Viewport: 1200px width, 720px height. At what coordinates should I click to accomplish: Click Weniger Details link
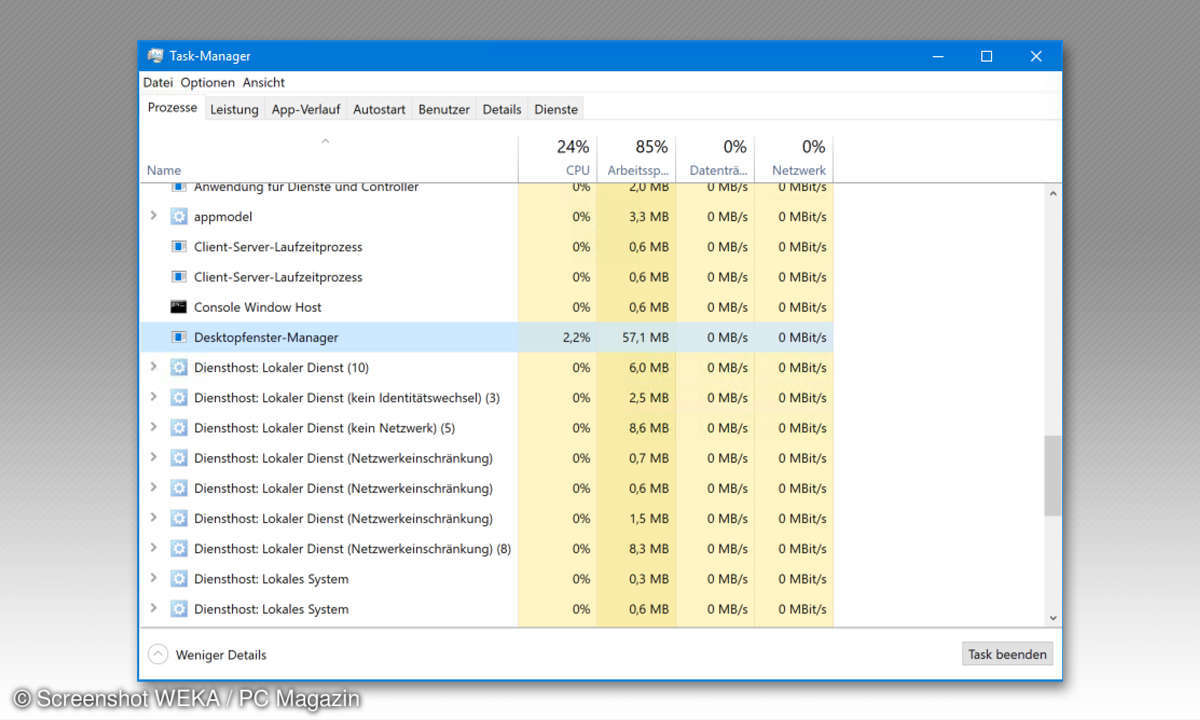tap(221, 655)
